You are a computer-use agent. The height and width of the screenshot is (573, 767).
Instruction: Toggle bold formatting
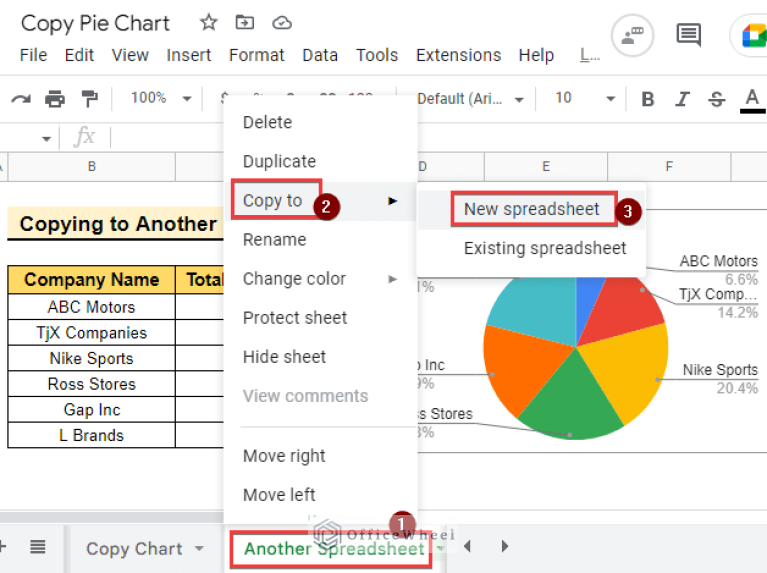[648, 98]
